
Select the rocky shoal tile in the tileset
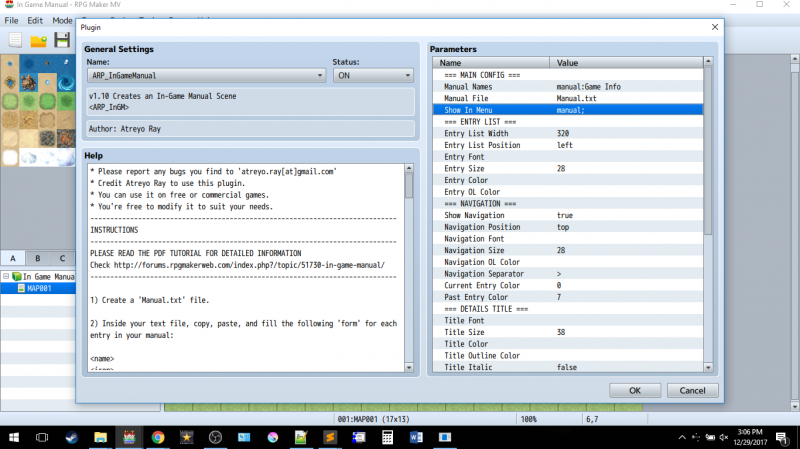coord(29,83)
